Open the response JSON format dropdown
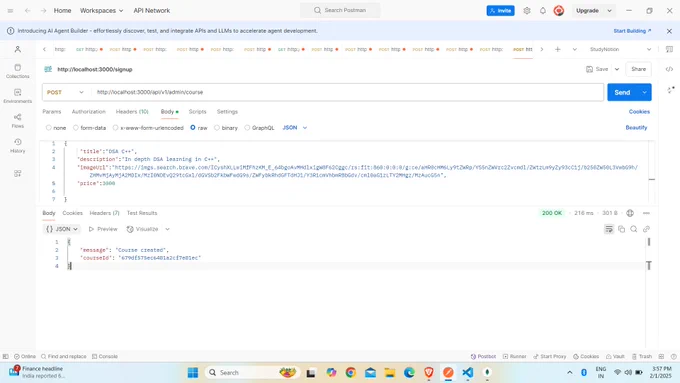This screenshot has width=680, height=383. tap(62, 229)
